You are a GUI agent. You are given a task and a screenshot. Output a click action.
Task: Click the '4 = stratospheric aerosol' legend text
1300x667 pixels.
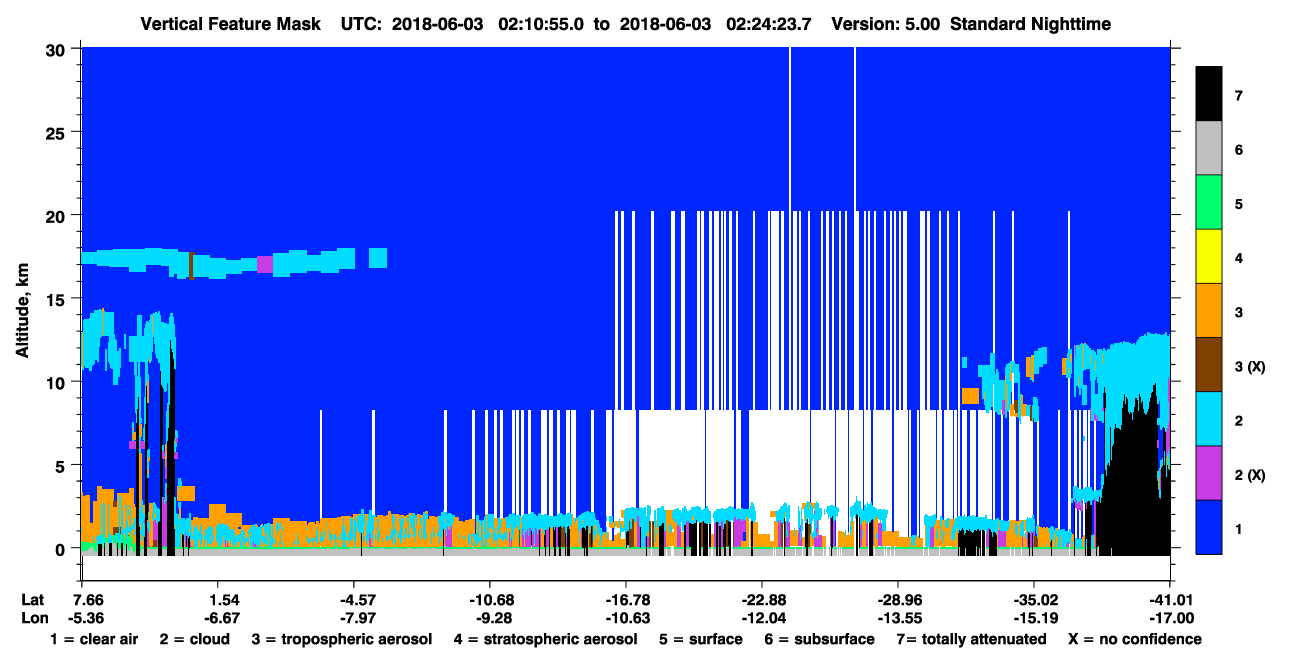[x=546, y=639]
